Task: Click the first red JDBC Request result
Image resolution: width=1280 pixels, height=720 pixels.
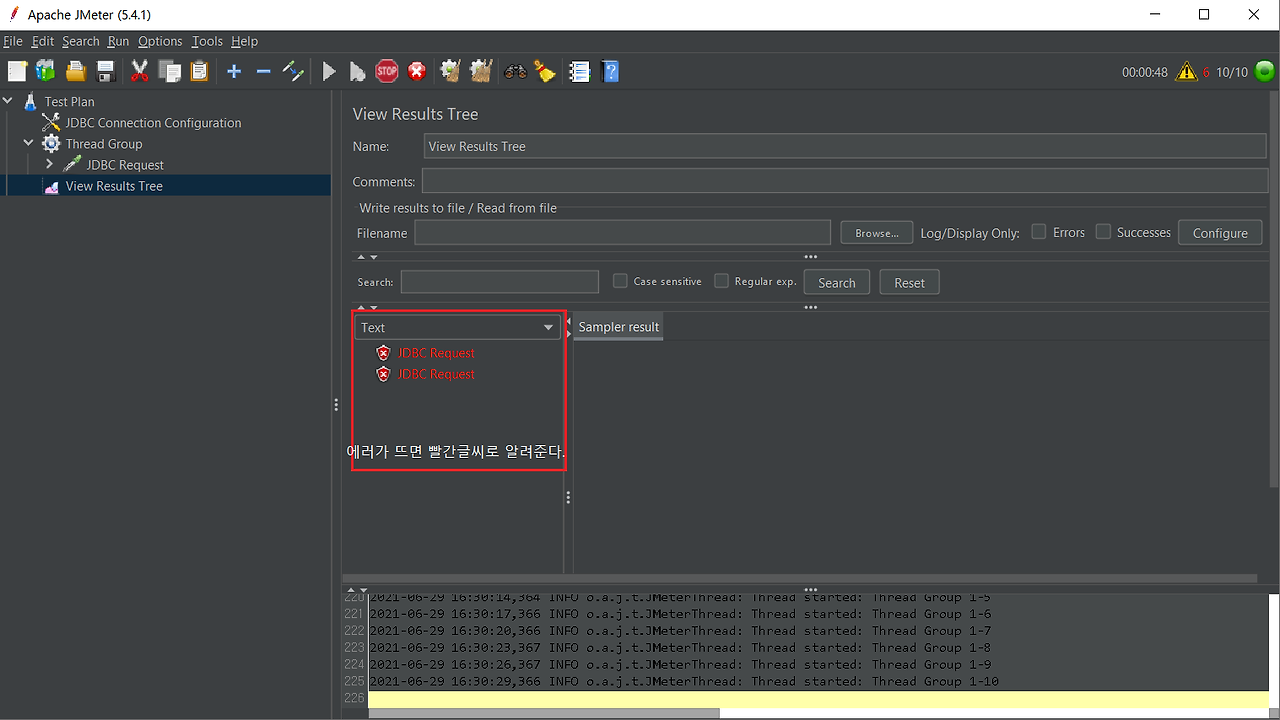Action: (x=436, y=353)
